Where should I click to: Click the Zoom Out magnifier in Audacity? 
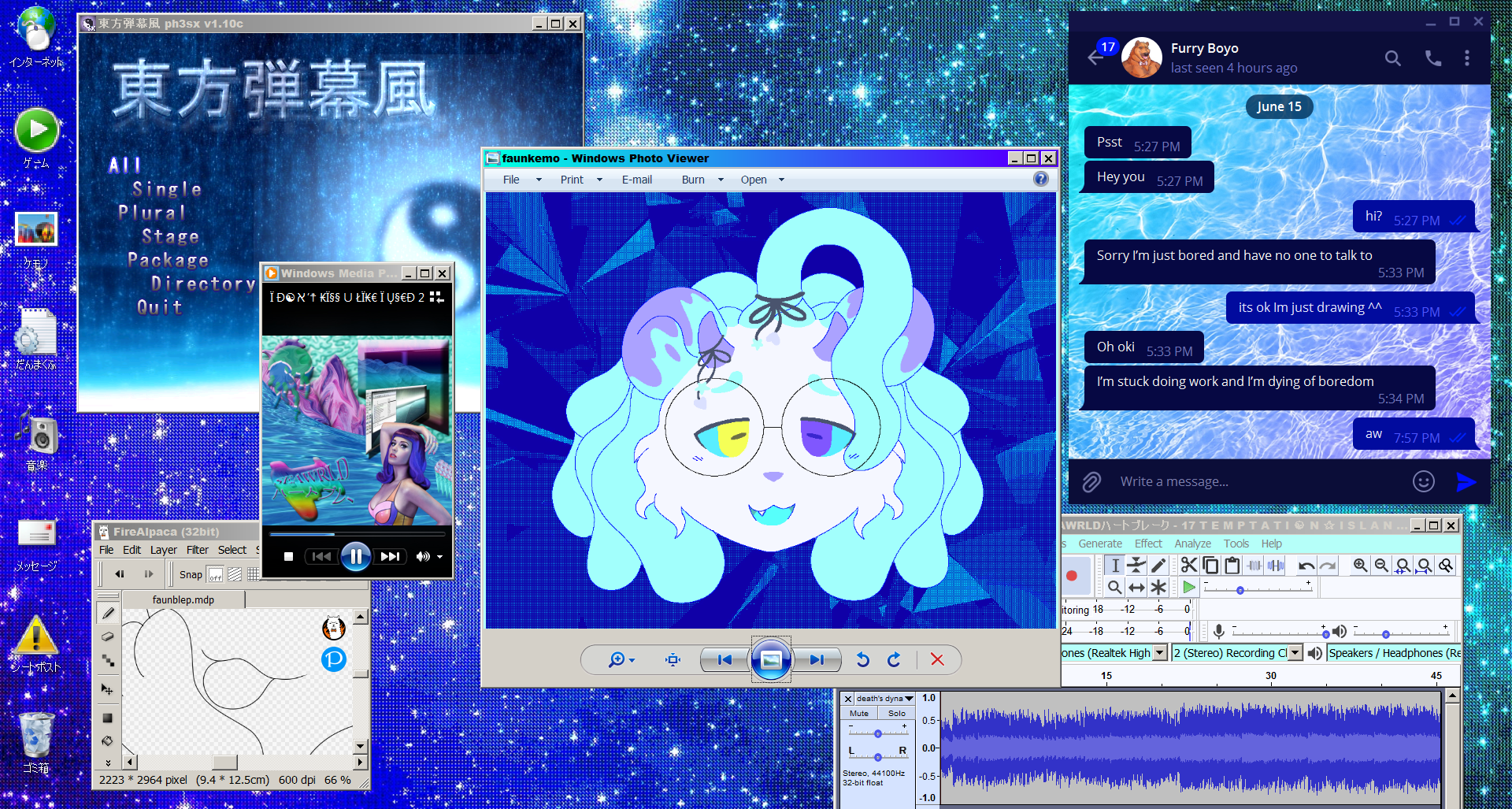1381,565
